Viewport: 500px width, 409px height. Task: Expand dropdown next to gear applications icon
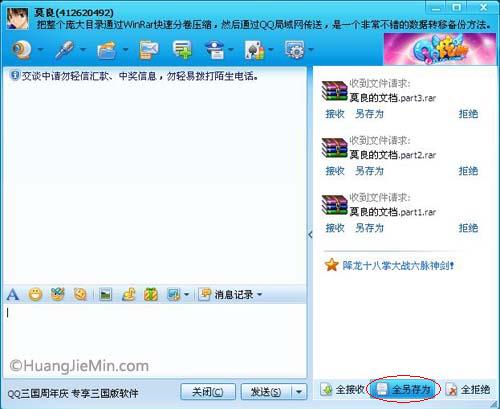(x=311, y=50)
